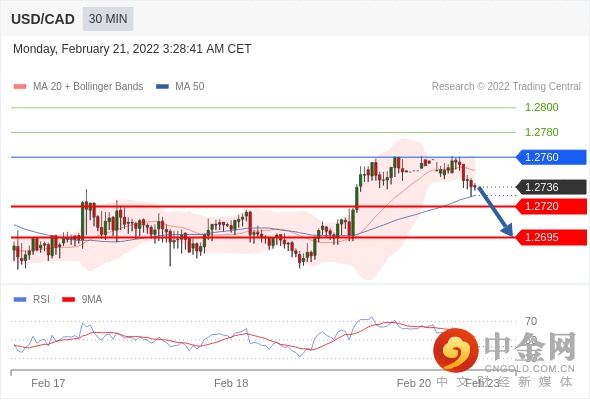Image resolution: width=590 pixels, height=400 pixels.
Task: Click the date line 'Monday, February 21, 2022'
Action: point(132,49)
